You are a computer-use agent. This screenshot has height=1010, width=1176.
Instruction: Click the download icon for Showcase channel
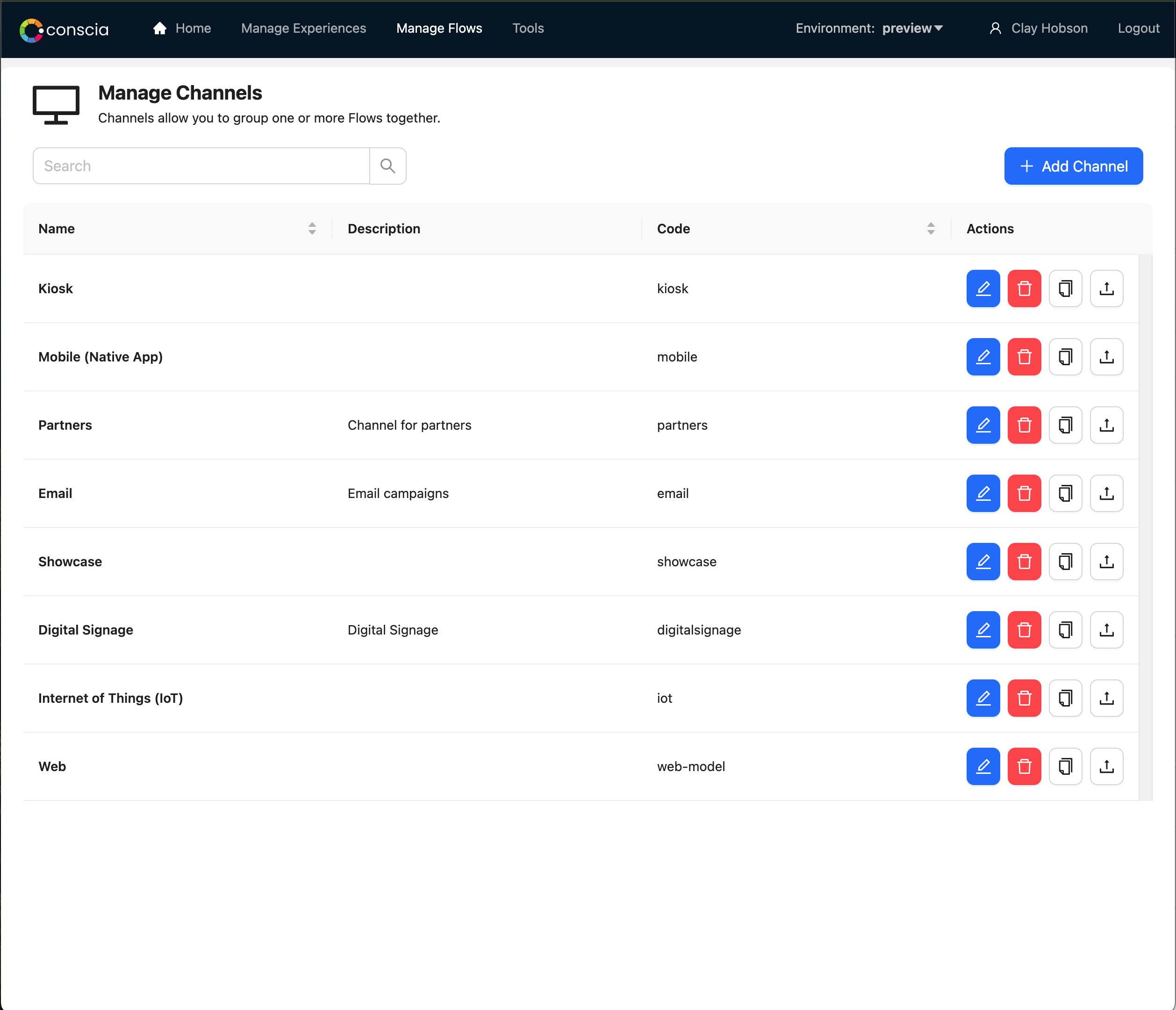click(1107, 561)
